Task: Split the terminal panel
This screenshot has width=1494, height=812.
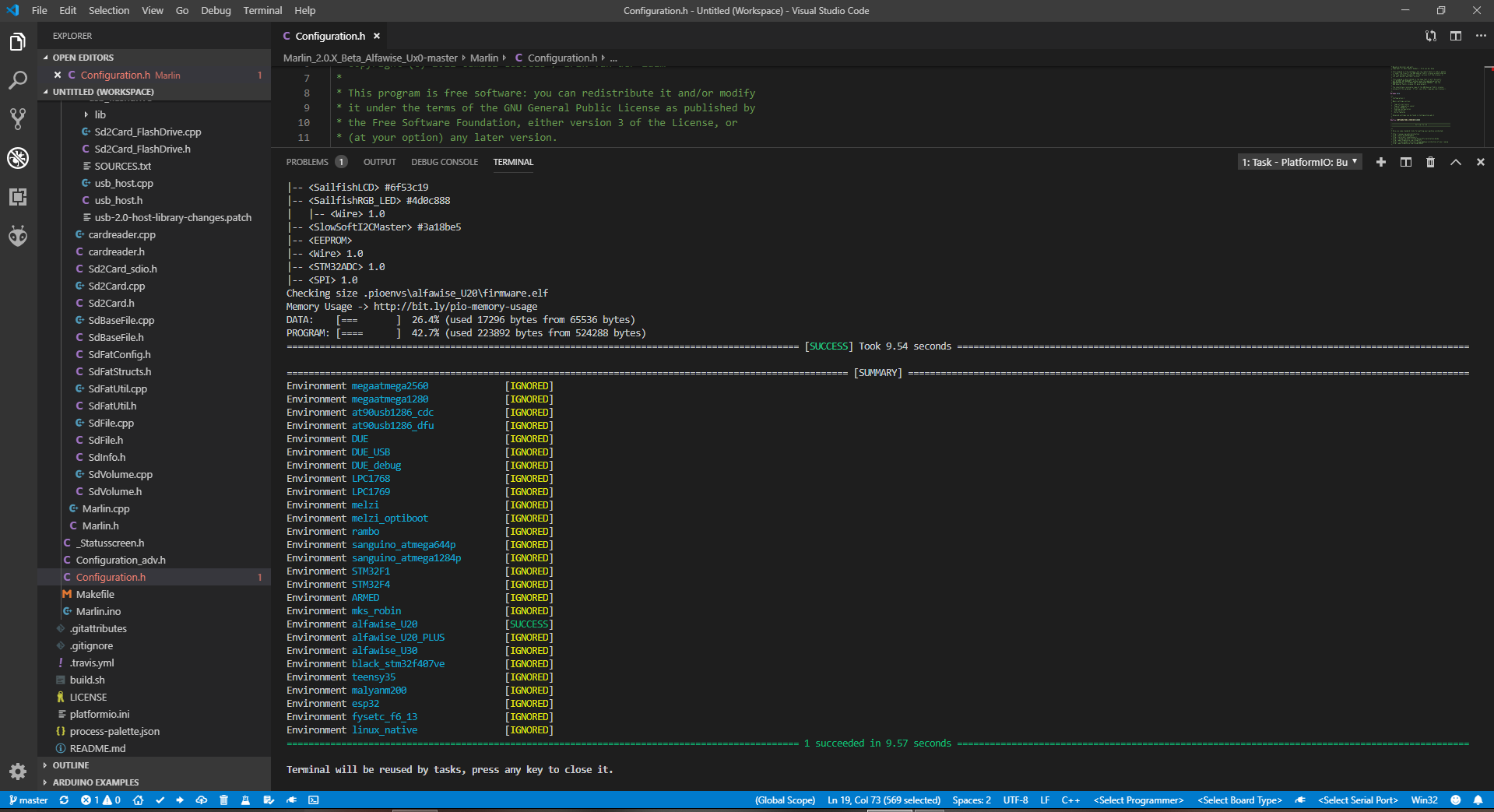Action: 1406,162
